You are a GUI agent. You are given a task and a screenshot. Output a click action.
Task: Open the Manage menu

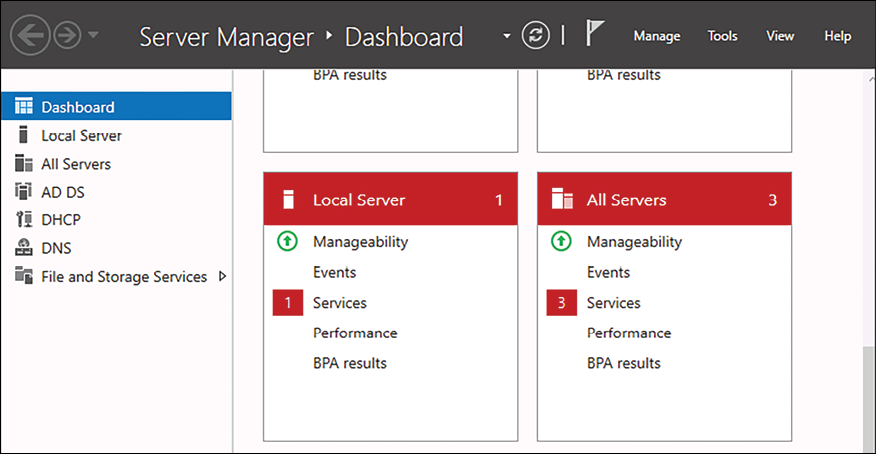tap(657, 36)
